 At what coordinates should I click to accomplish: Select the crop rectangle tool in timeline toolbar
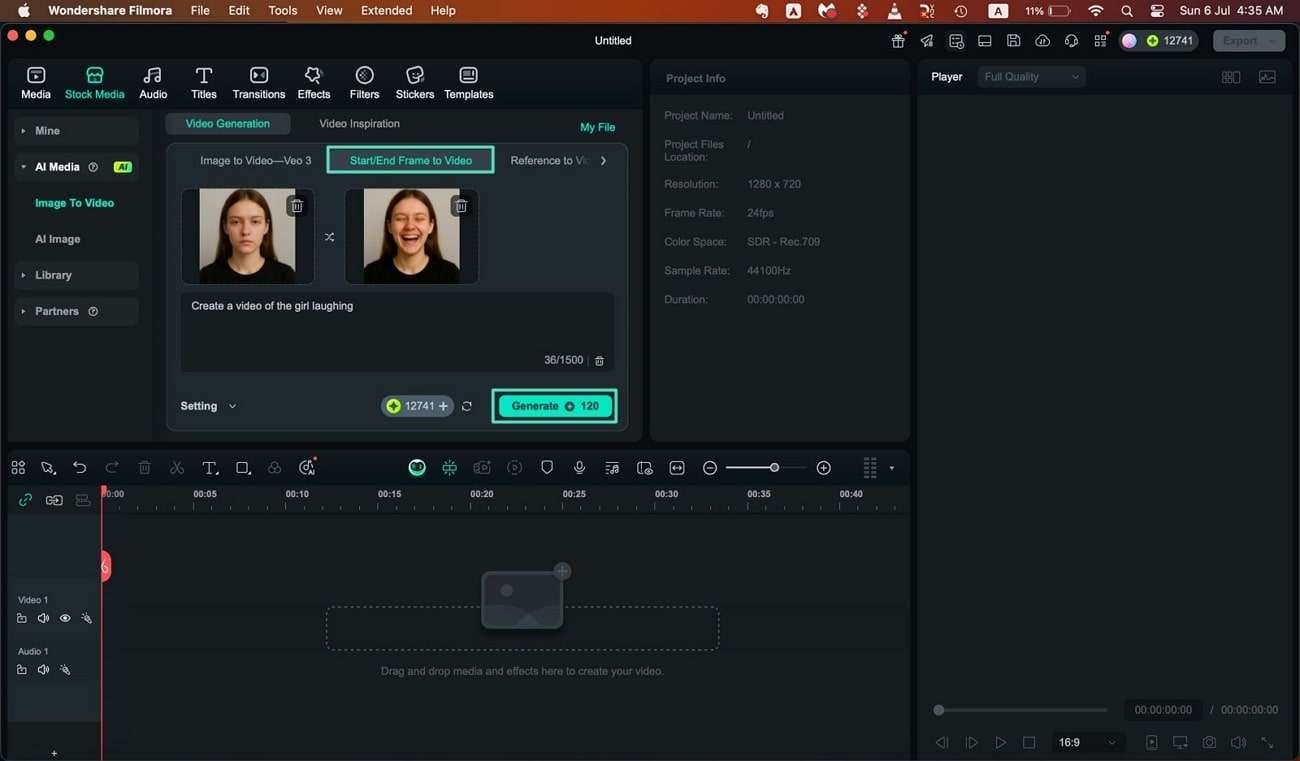tap(242, 468)
